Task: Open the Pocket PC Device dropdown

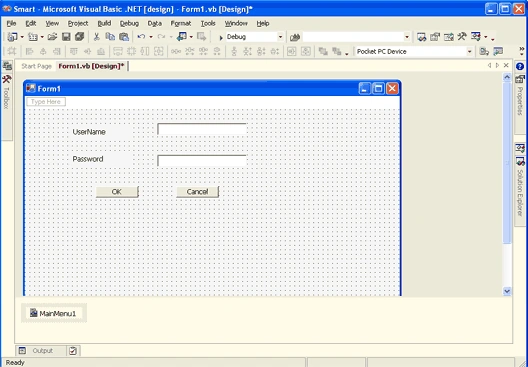Action: (x=469, y=52)
